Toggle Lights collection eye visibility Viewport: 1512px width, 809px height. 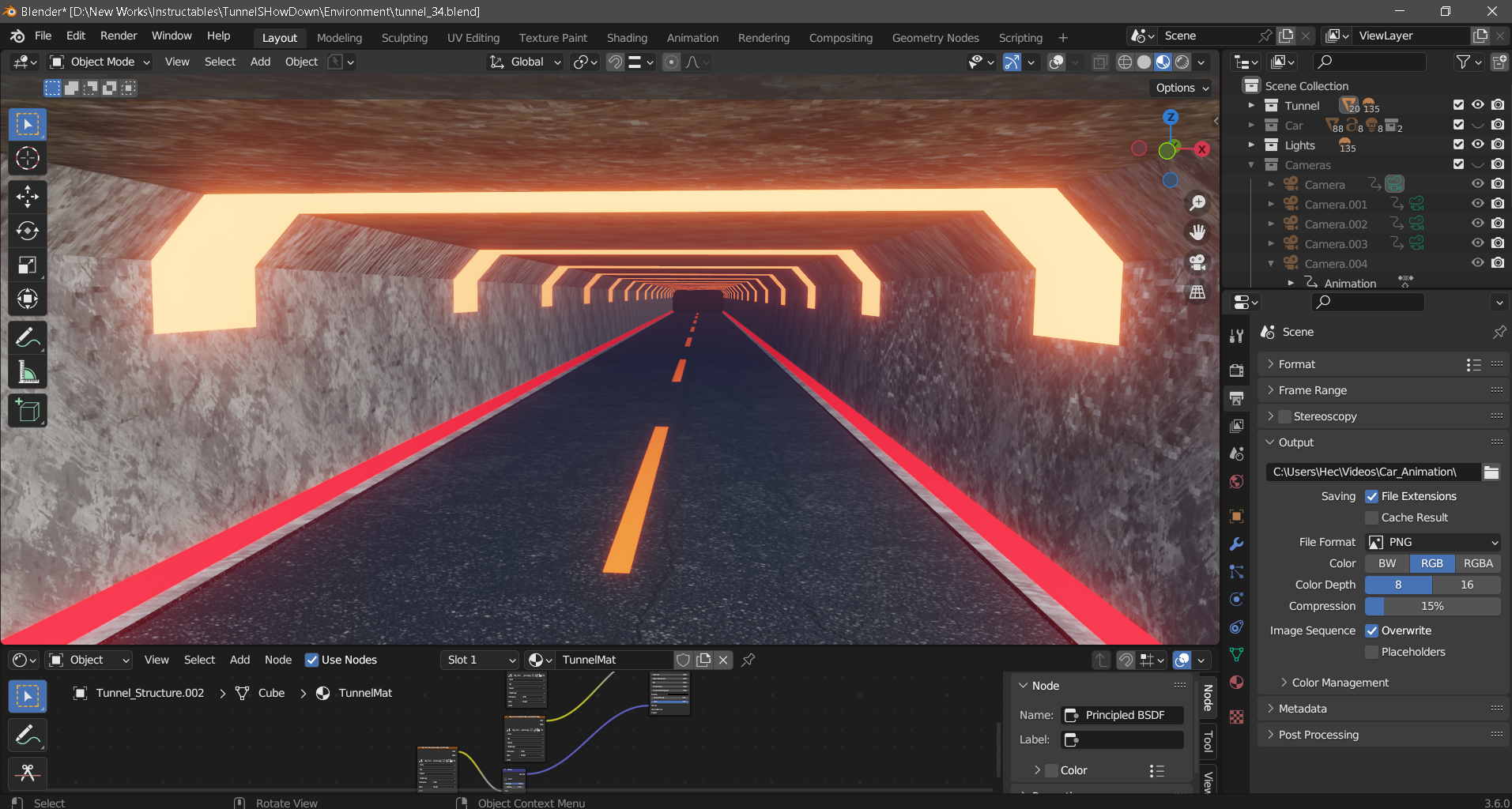(x=1478, y=145)
